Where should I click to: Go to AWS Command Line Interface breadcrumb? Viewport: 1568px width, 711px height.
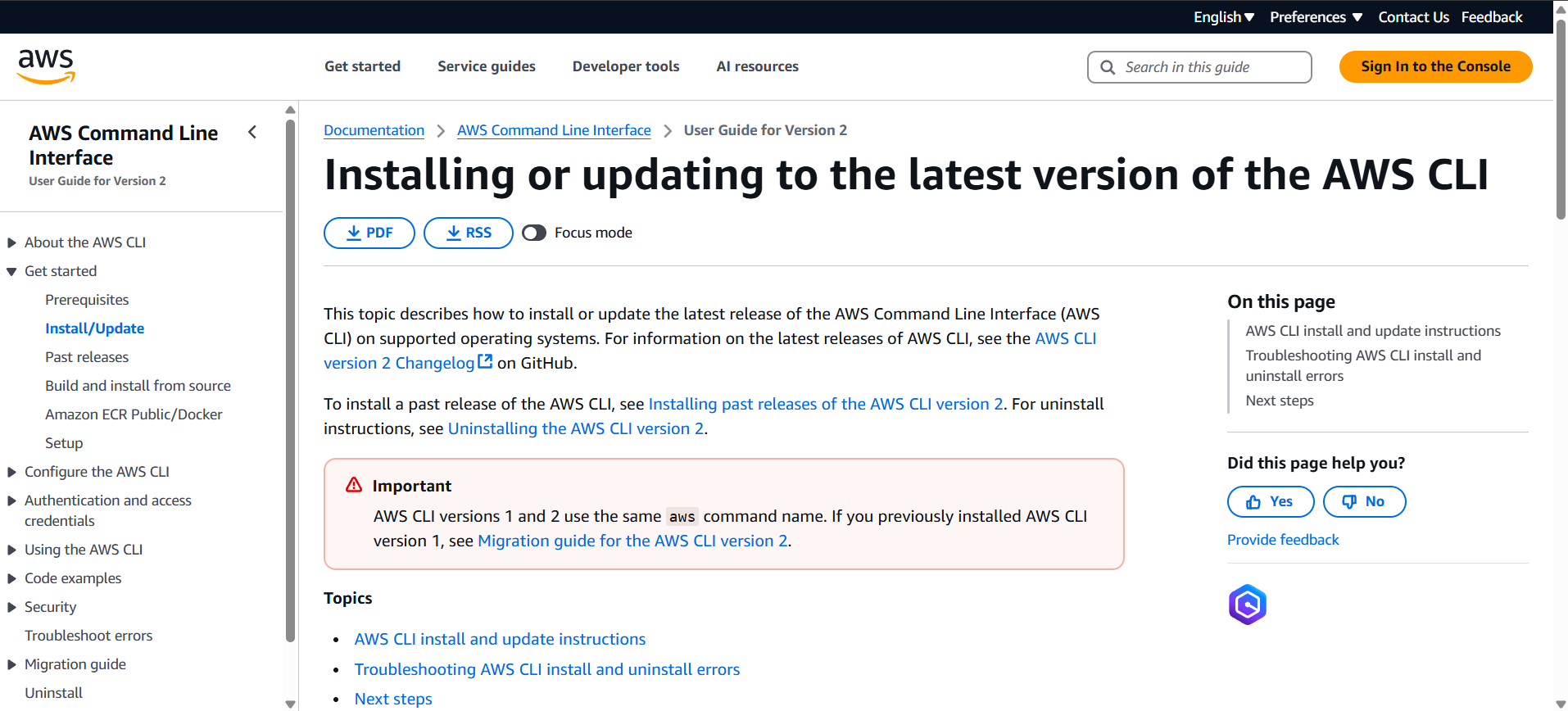(554, 130)
